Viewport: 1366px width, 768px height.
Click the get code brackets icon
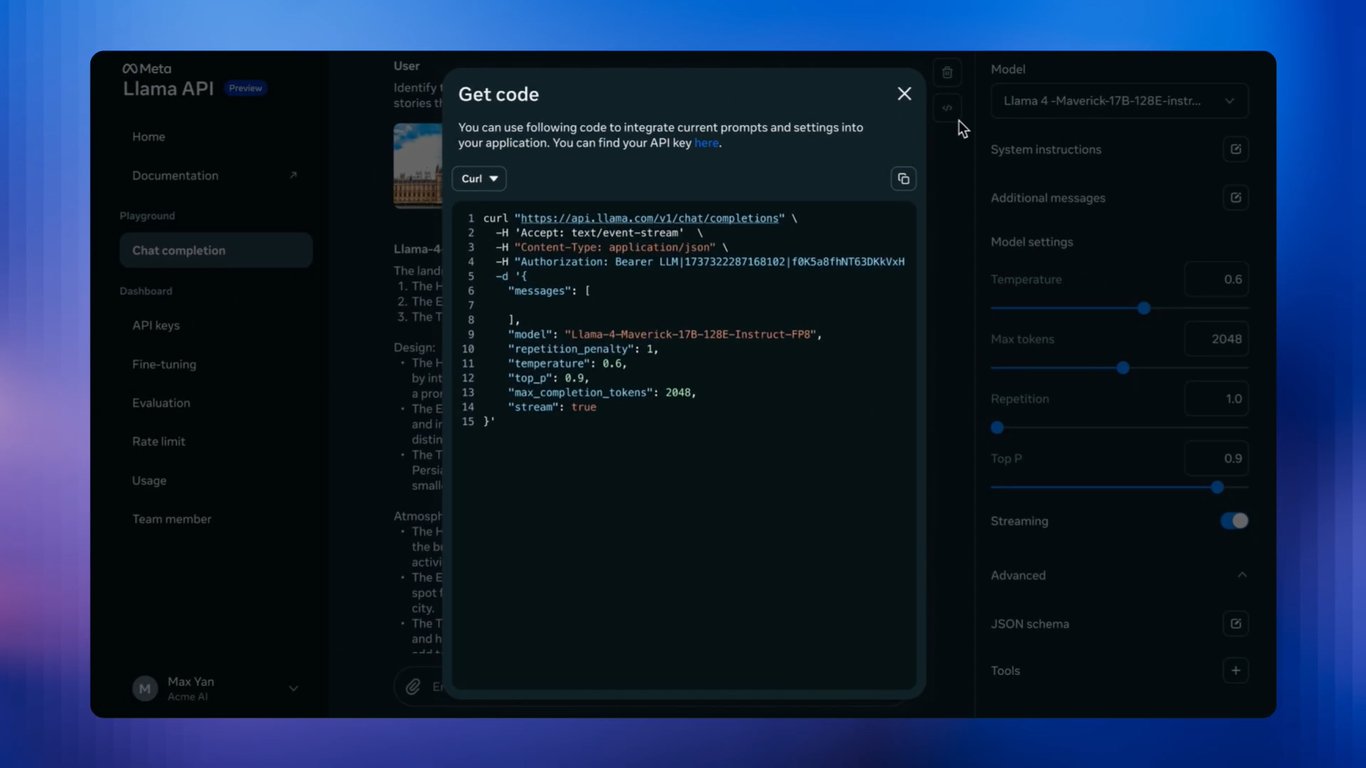pyautogui.click(x=947, y=108)
